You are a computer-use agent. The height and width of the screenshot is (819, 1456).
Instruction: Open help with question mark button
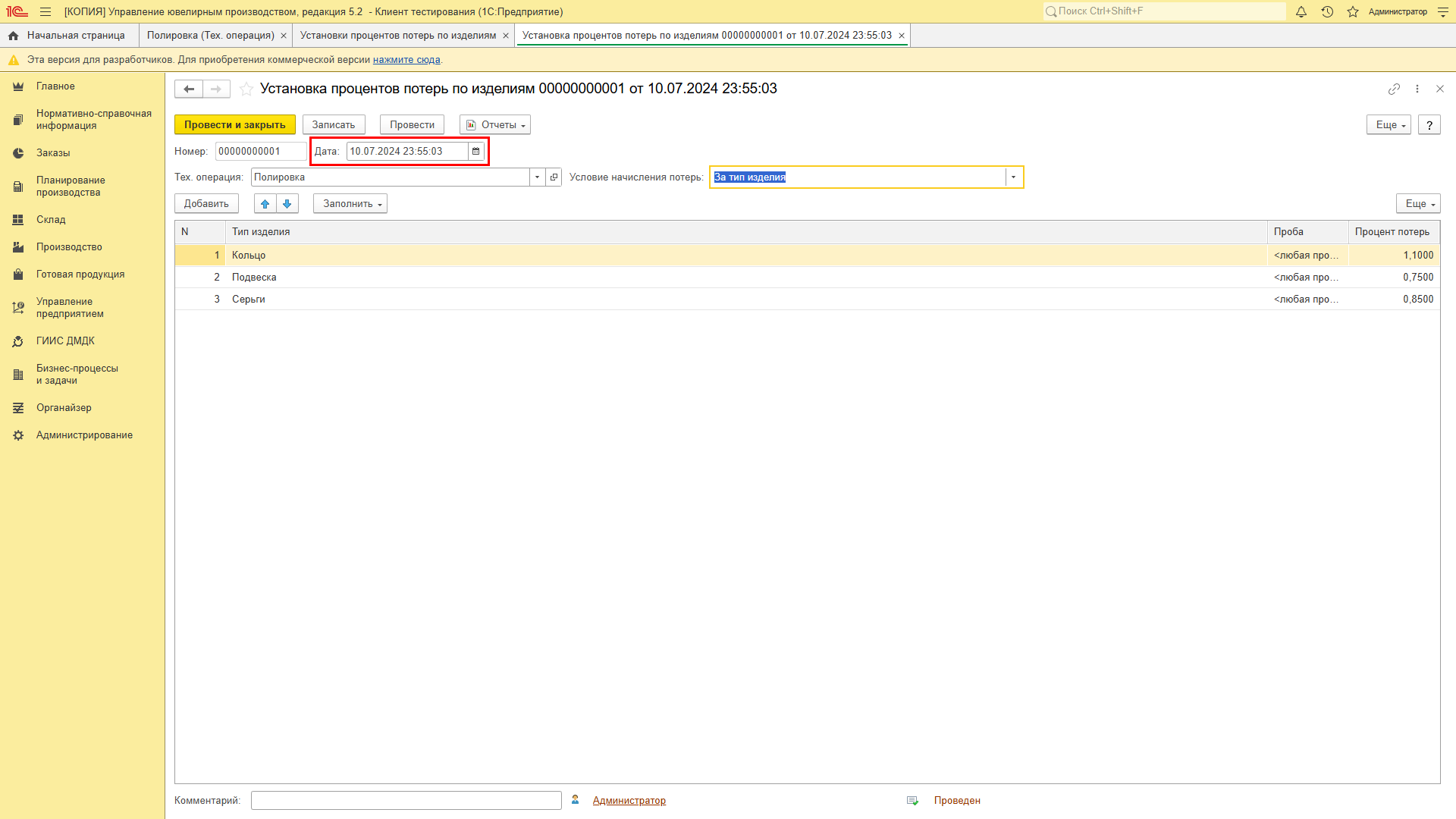[x=1429, y=125]
